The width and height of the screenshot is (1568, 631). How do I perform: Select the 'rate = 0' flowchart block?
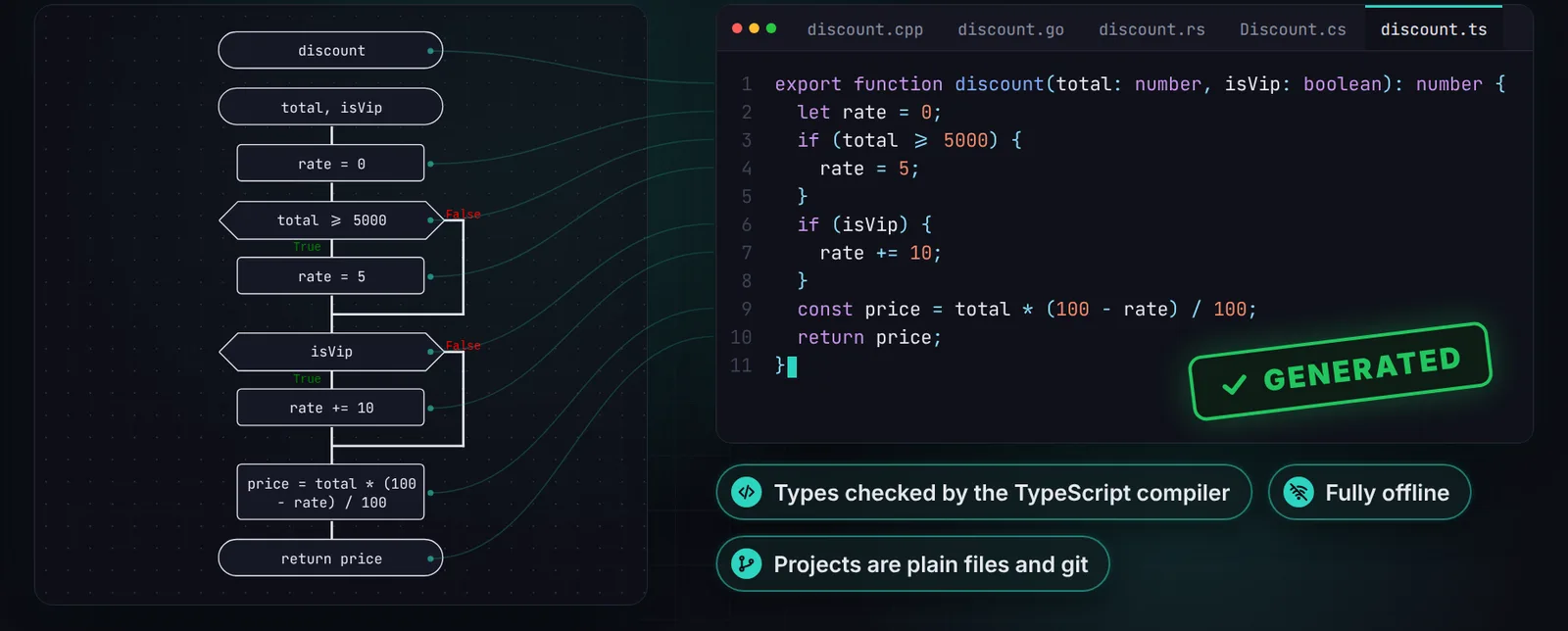point(330,163)
